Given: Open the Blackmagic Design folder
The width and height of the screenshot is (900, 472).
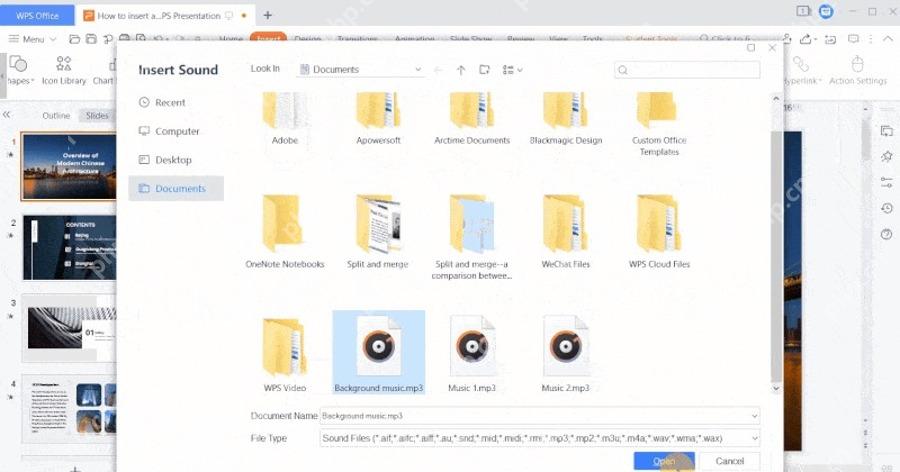Looking at the screenshot, I should 565,118.
